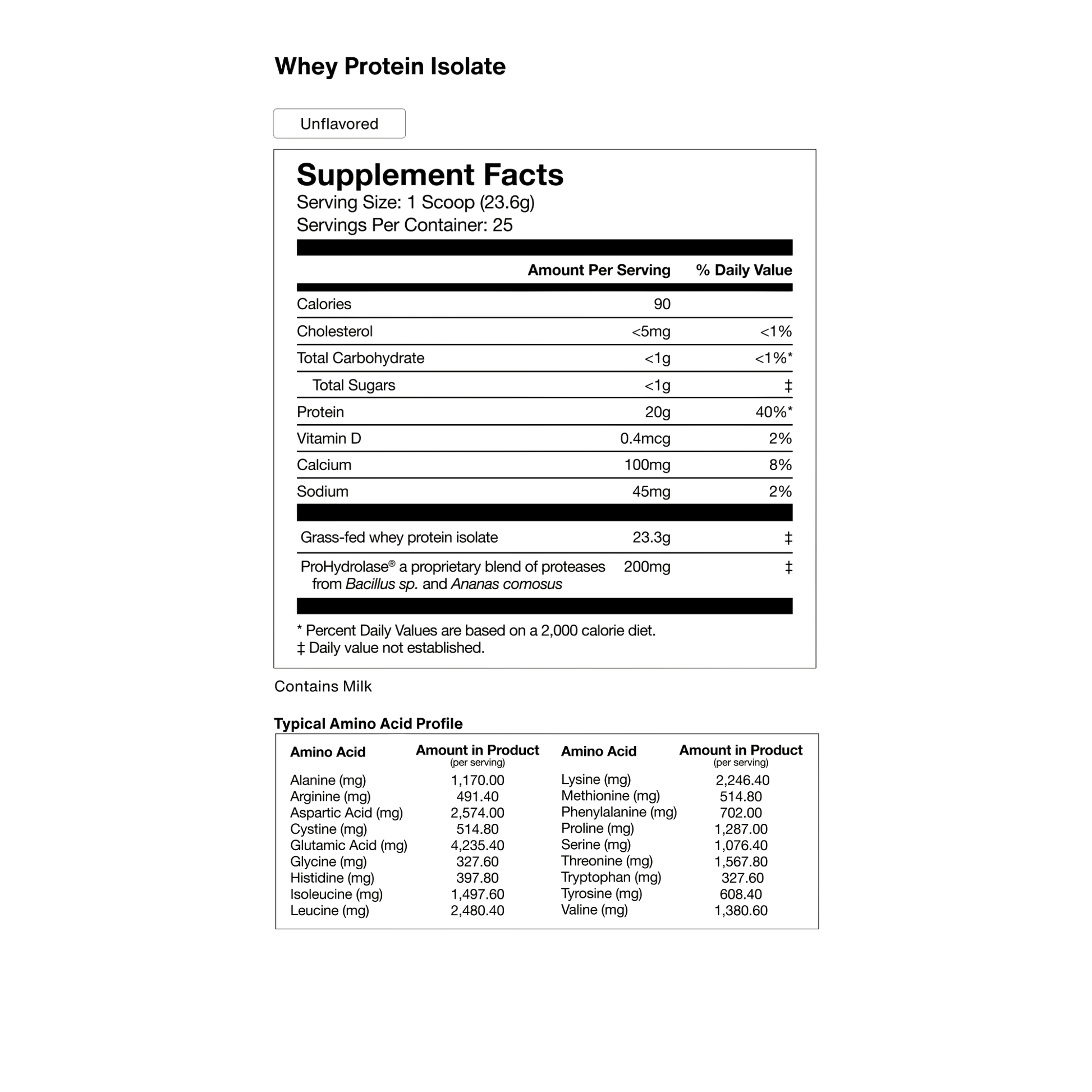Select the Calories row label
1092x1092 pixels.
pos(324,304)
